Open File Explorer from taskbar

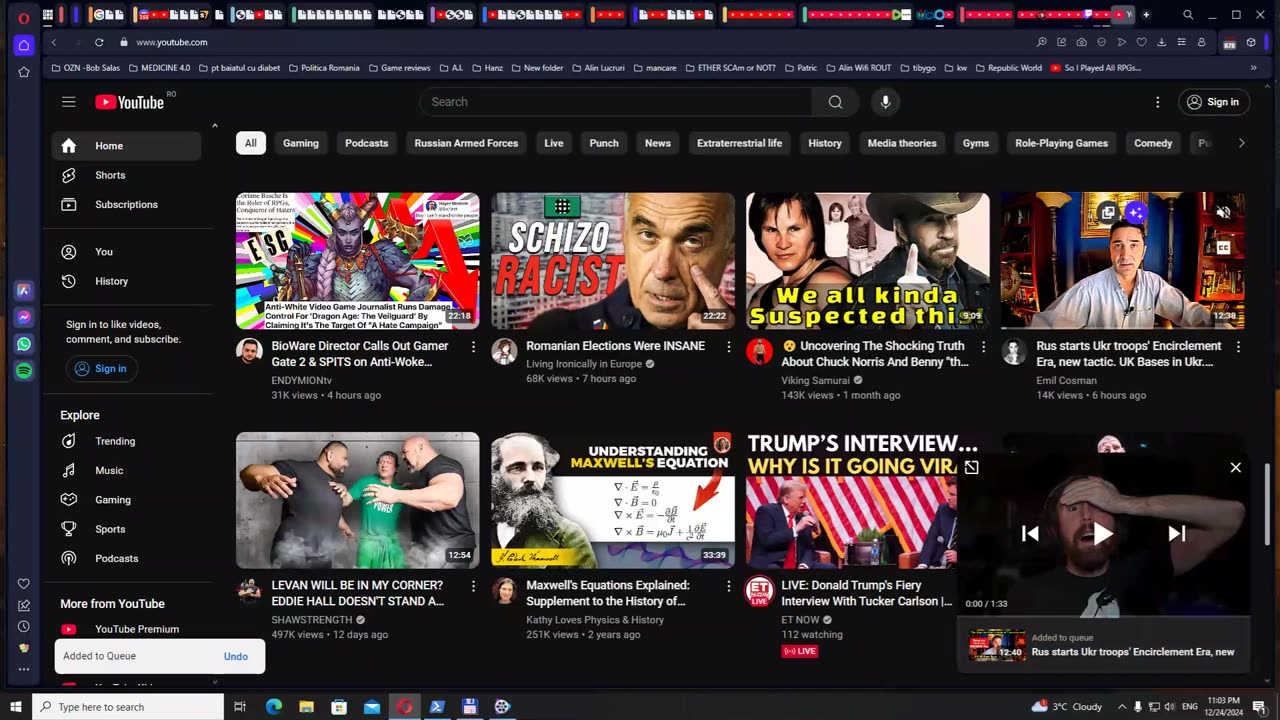[306, 707]
